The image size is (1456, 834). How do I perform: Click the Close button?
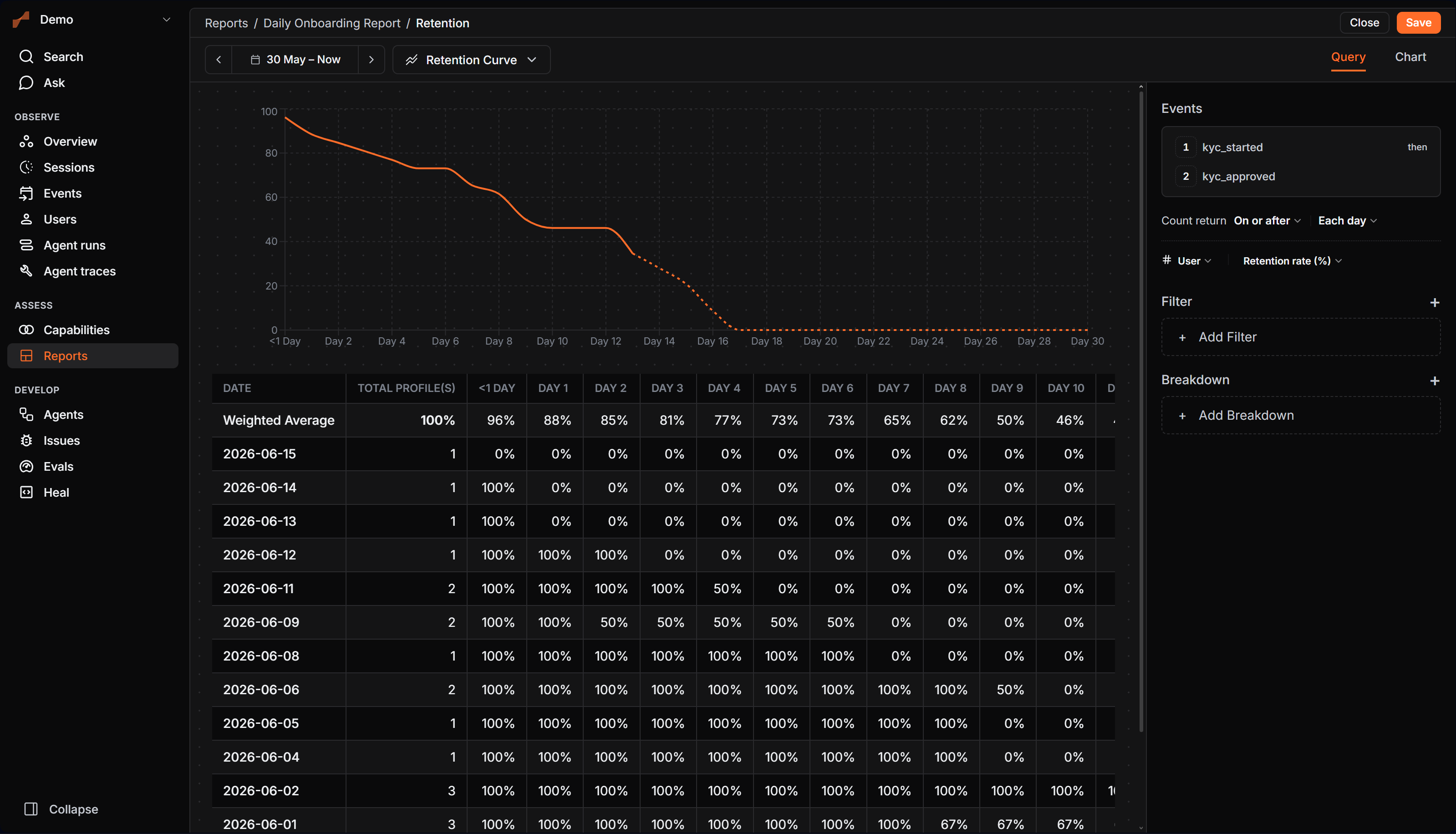(x=1364, y=22)
